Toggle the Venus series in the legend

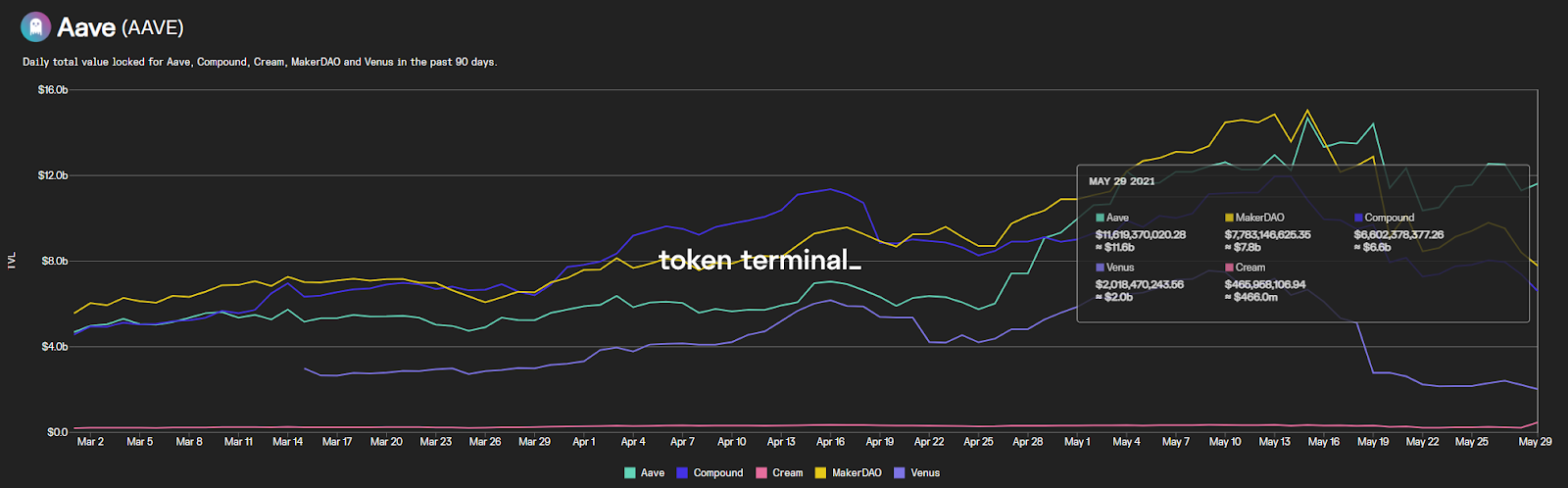(916, 472)
